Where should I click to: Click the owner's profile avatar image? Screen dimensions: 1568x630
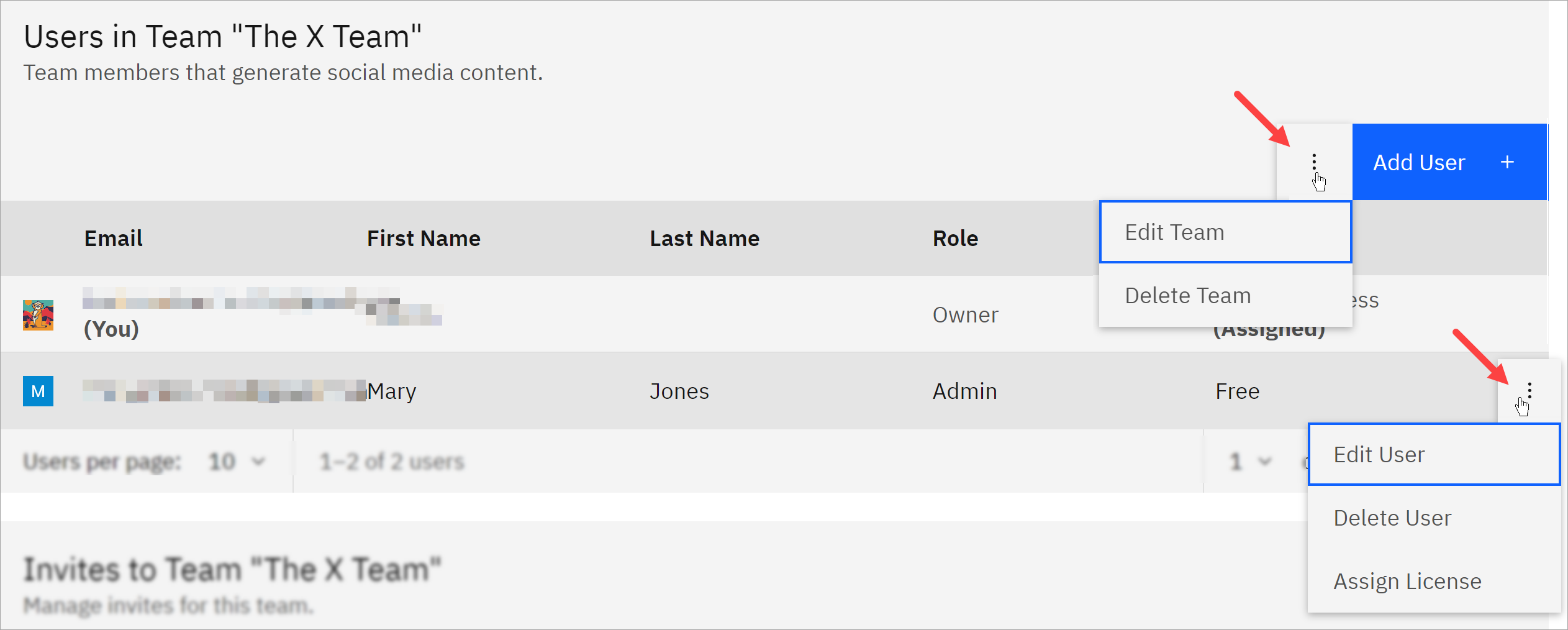tap(38, 315)
